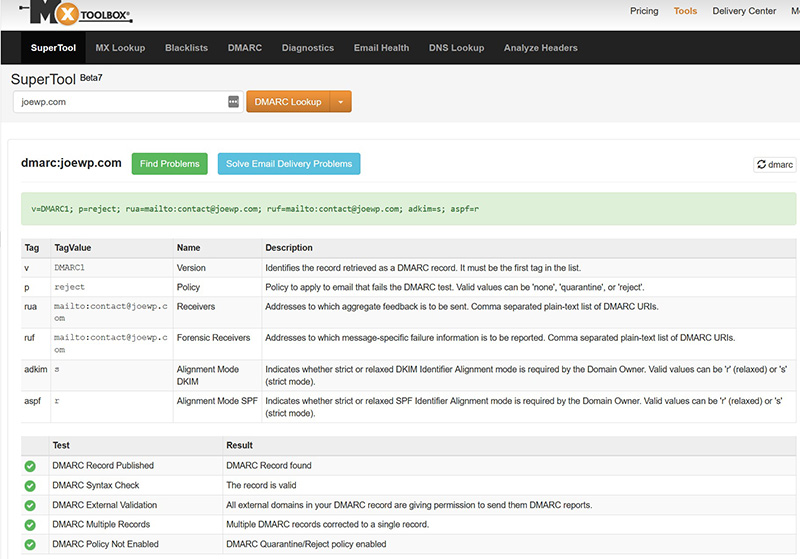800x559 pixels.
Task: Click green check icon for DMARC Policy Not Enabled
Action: [x=30, y=545]
